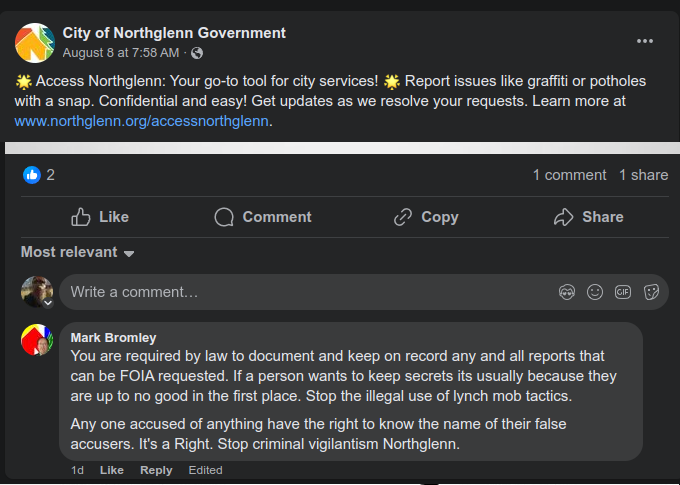Open the sticker picker in comment box

[x=651, y=292]
